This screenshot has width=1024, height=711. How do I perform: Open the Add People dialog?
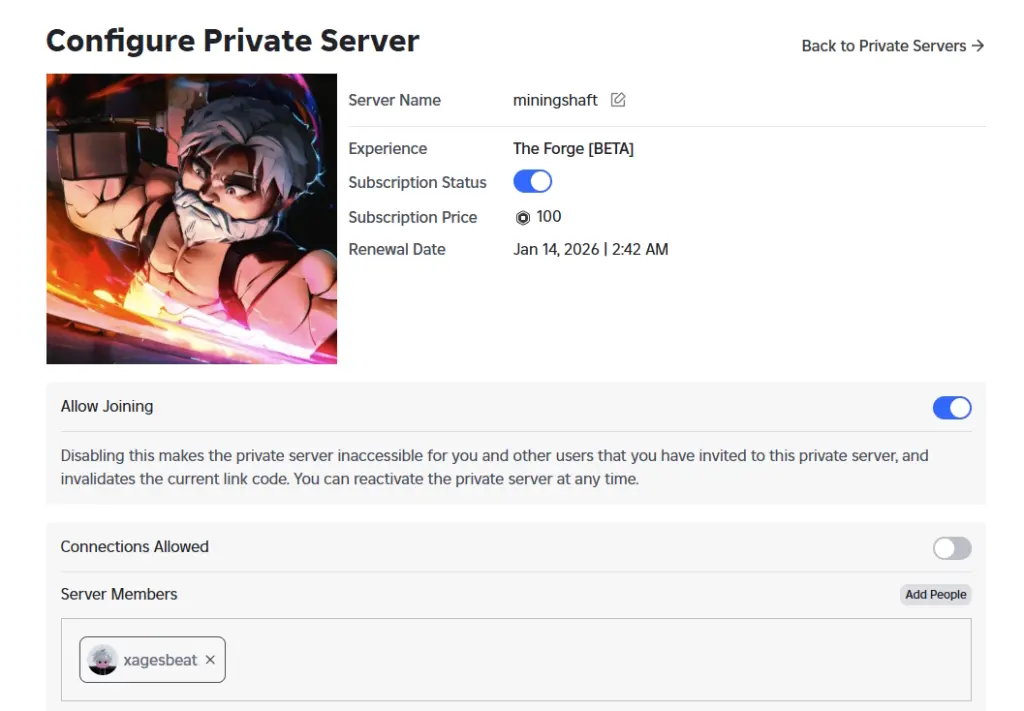pos(935,594)
